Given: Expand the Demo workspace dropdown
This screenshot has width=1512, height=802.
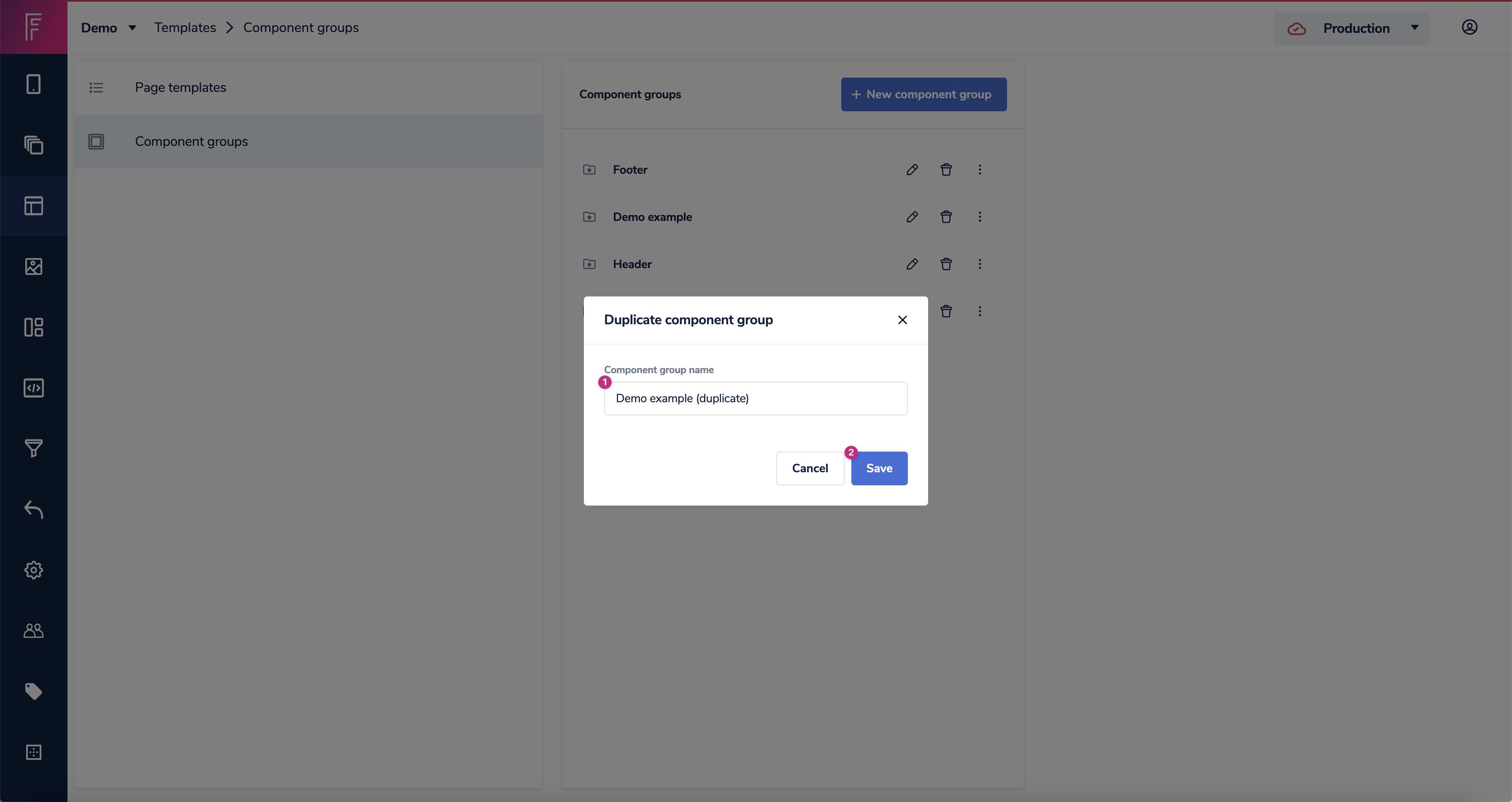Looking at the screenshot, I should point(109,27).
